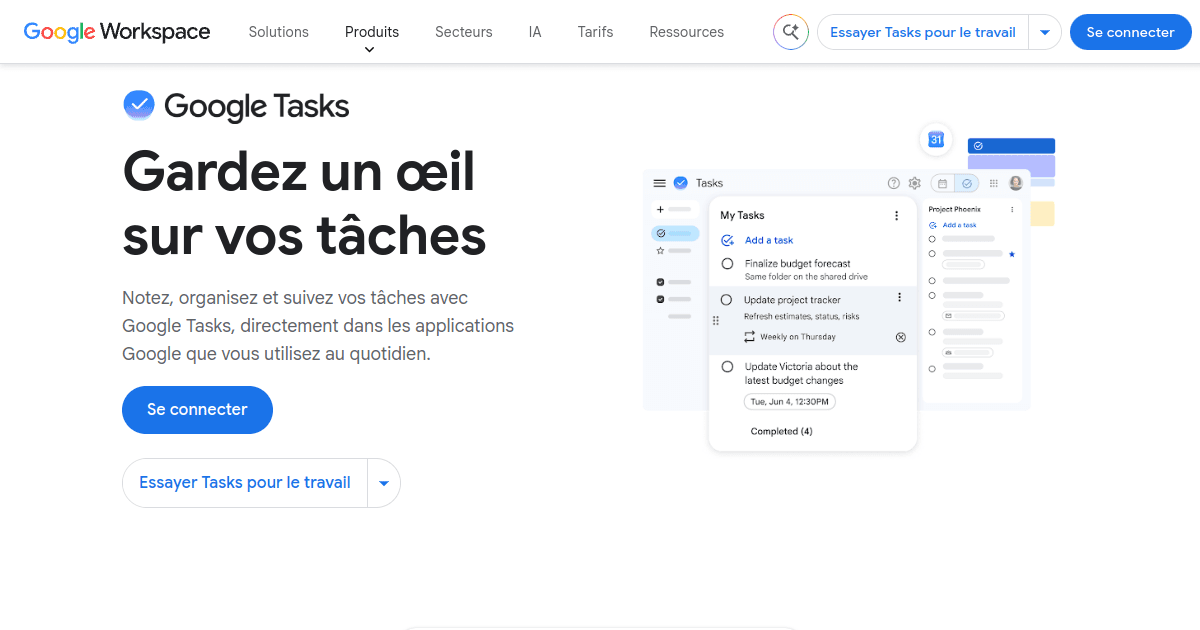Image resolution: width=1200 pixels, height=630 pixels.
Task: Open the Secteurs menu
Action: (x=464, y=32)
